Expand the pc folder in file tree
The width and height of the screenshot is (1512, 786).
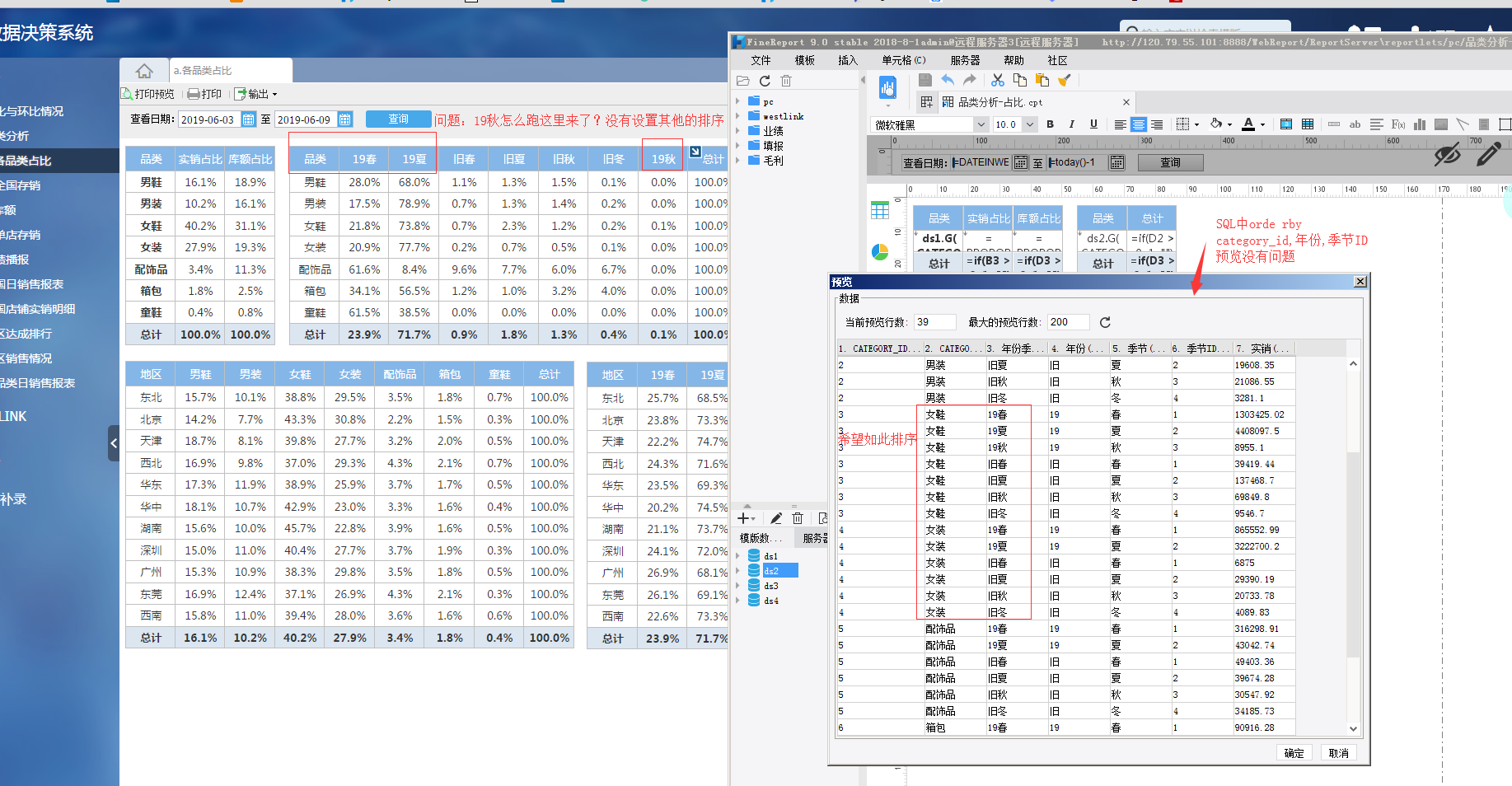coord(737,101)
